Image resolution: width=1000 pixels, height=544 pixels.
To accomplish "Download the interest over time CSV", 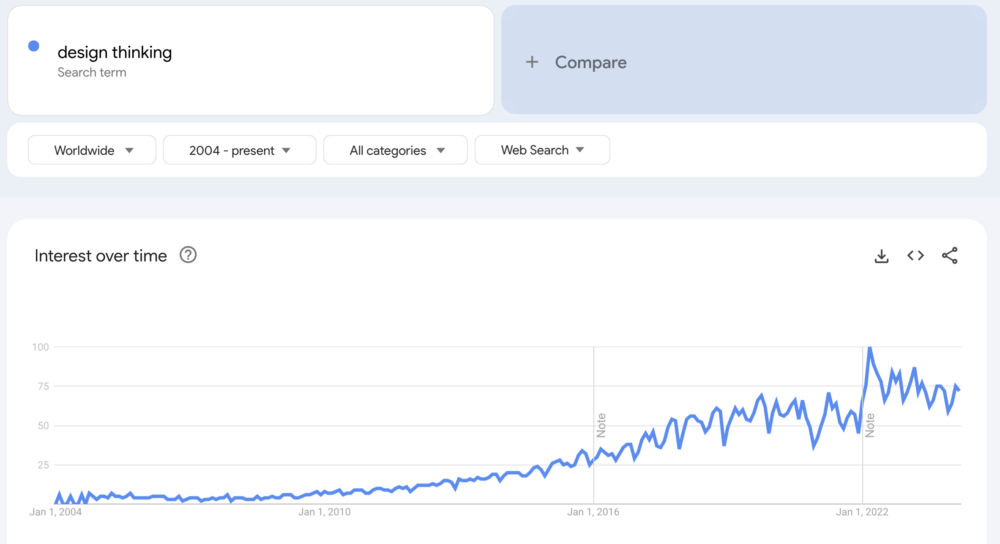I will pos(881,256).
